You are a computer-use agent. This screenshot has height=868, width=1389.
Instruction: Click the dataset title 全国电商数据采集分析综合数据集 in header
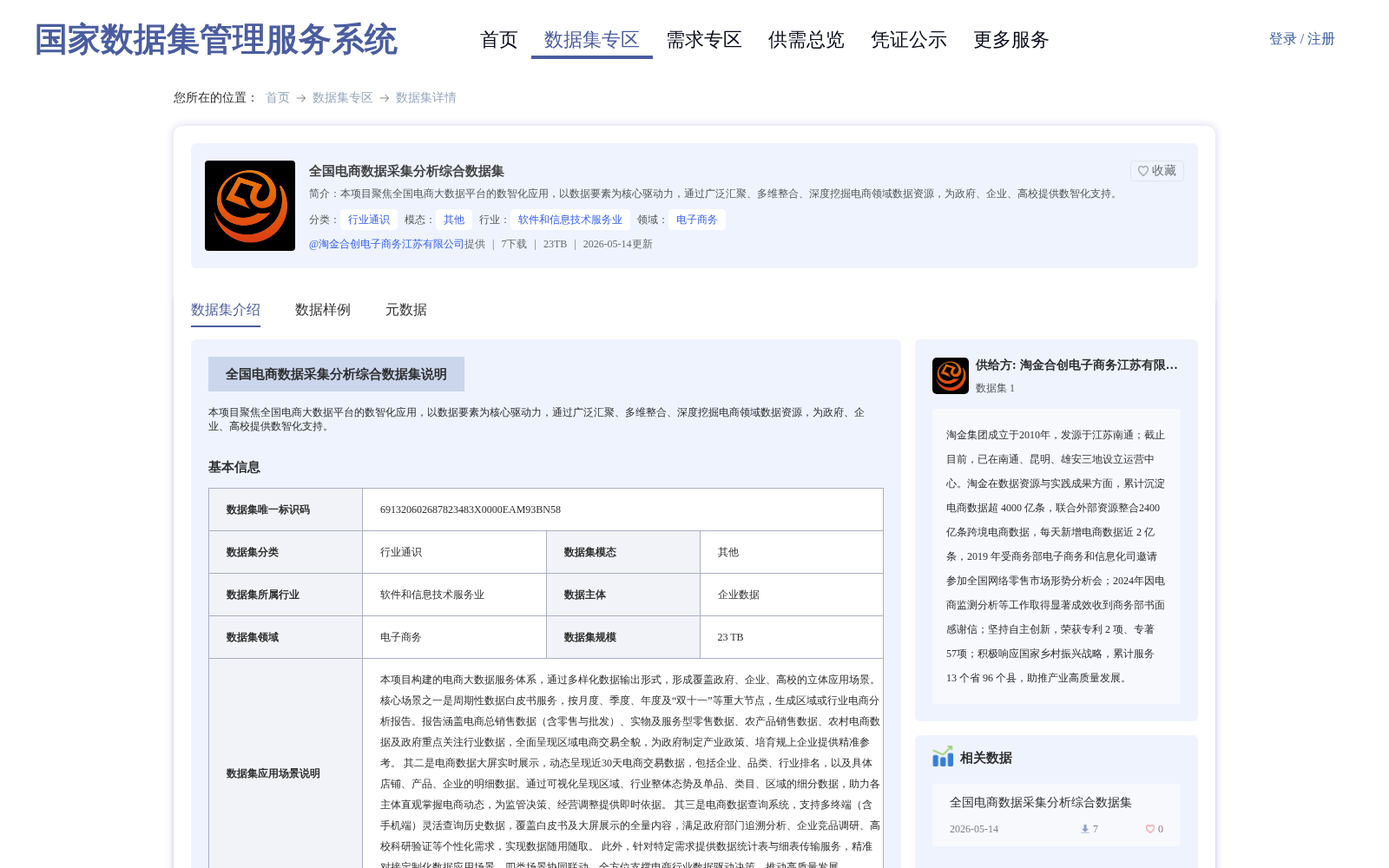406,171
